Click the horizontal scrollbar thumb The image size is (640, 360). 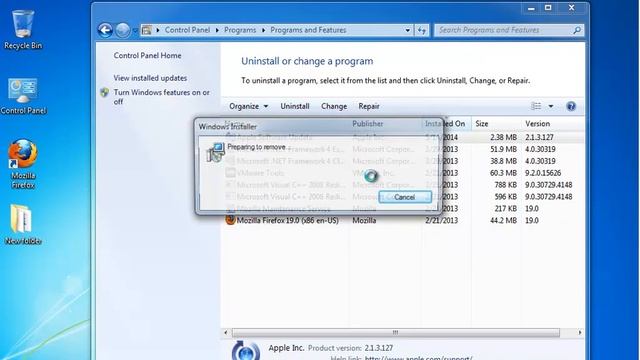point(396,333)
